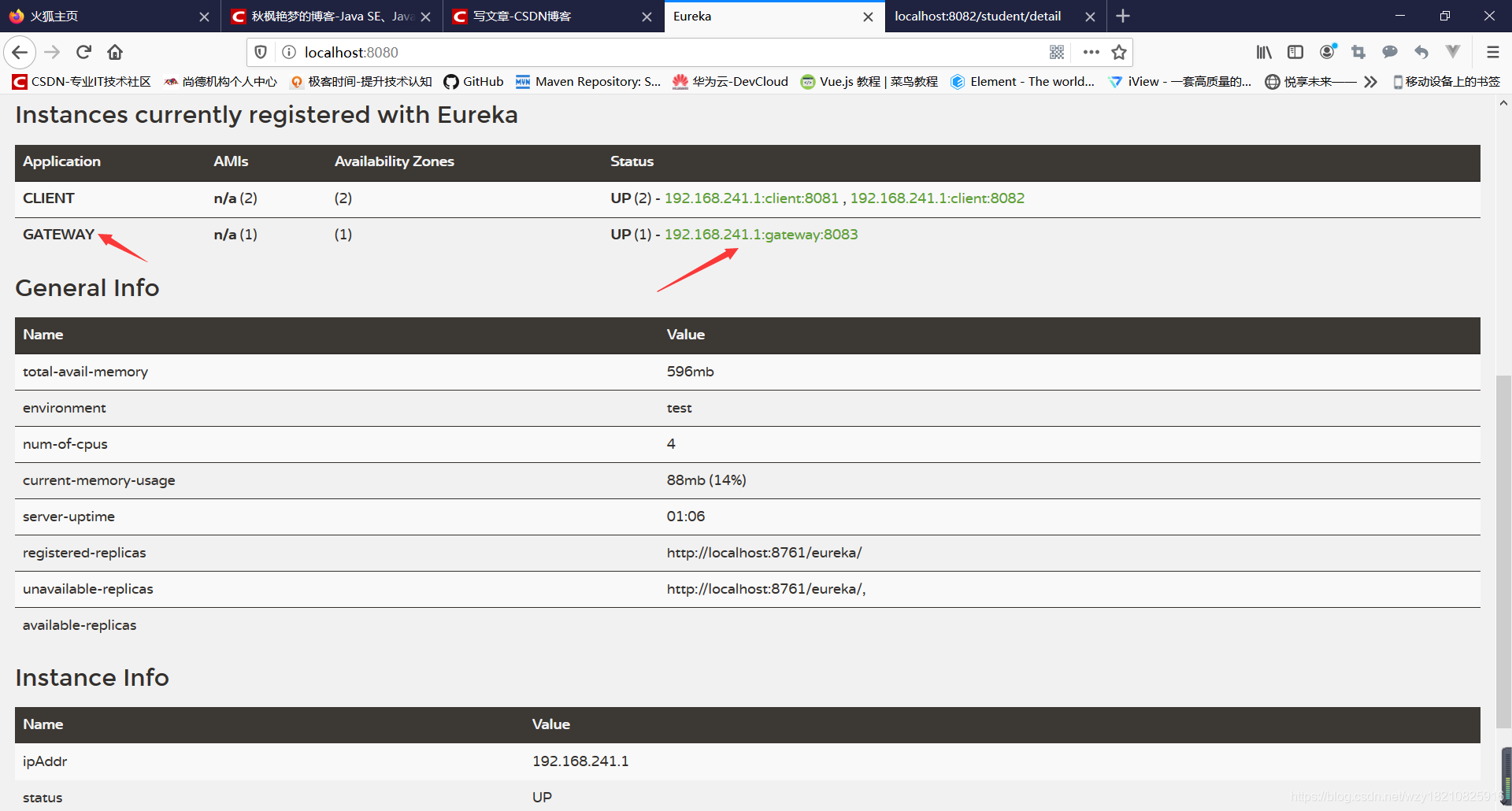1512x811 pixels.
Task: Select the environment value test
Action: click(679, 408)
